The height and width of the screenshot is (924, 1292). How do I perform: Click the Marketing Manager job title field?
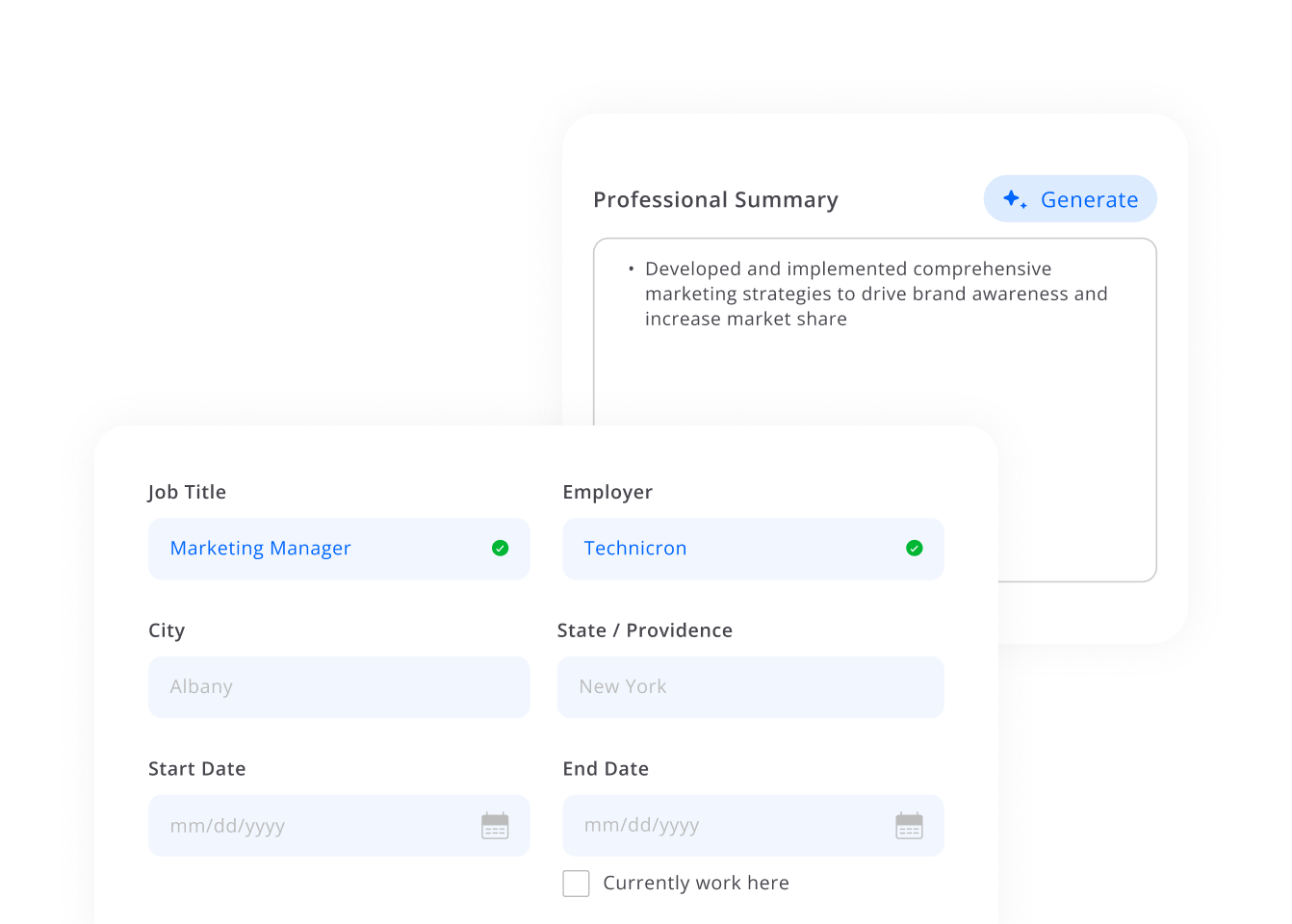318,549
